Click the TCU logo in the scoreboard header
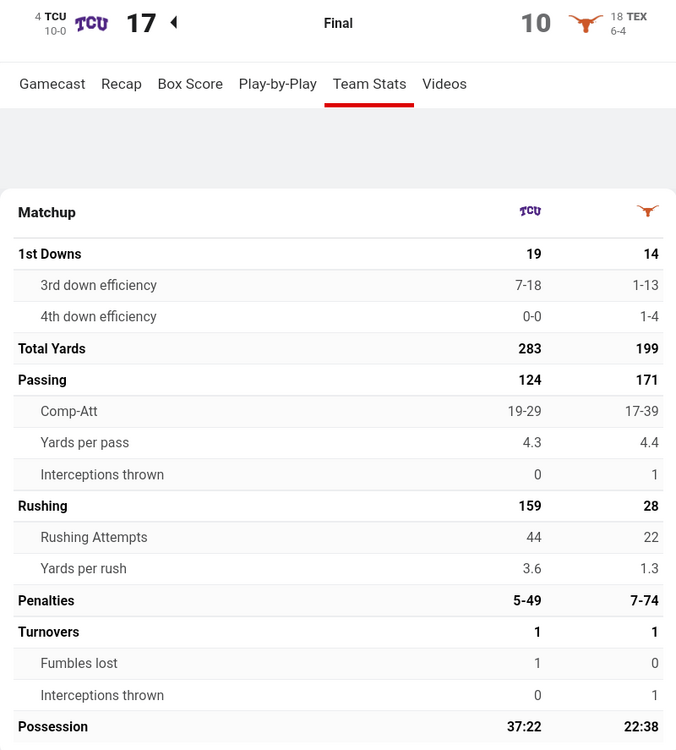Viewport: 676px width, 750px height. [91, 23]
